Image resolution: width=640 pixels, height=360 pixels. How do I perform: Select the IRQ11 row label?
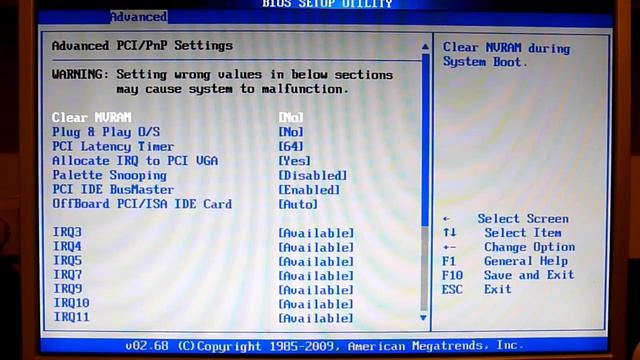[x=71, y=317]
